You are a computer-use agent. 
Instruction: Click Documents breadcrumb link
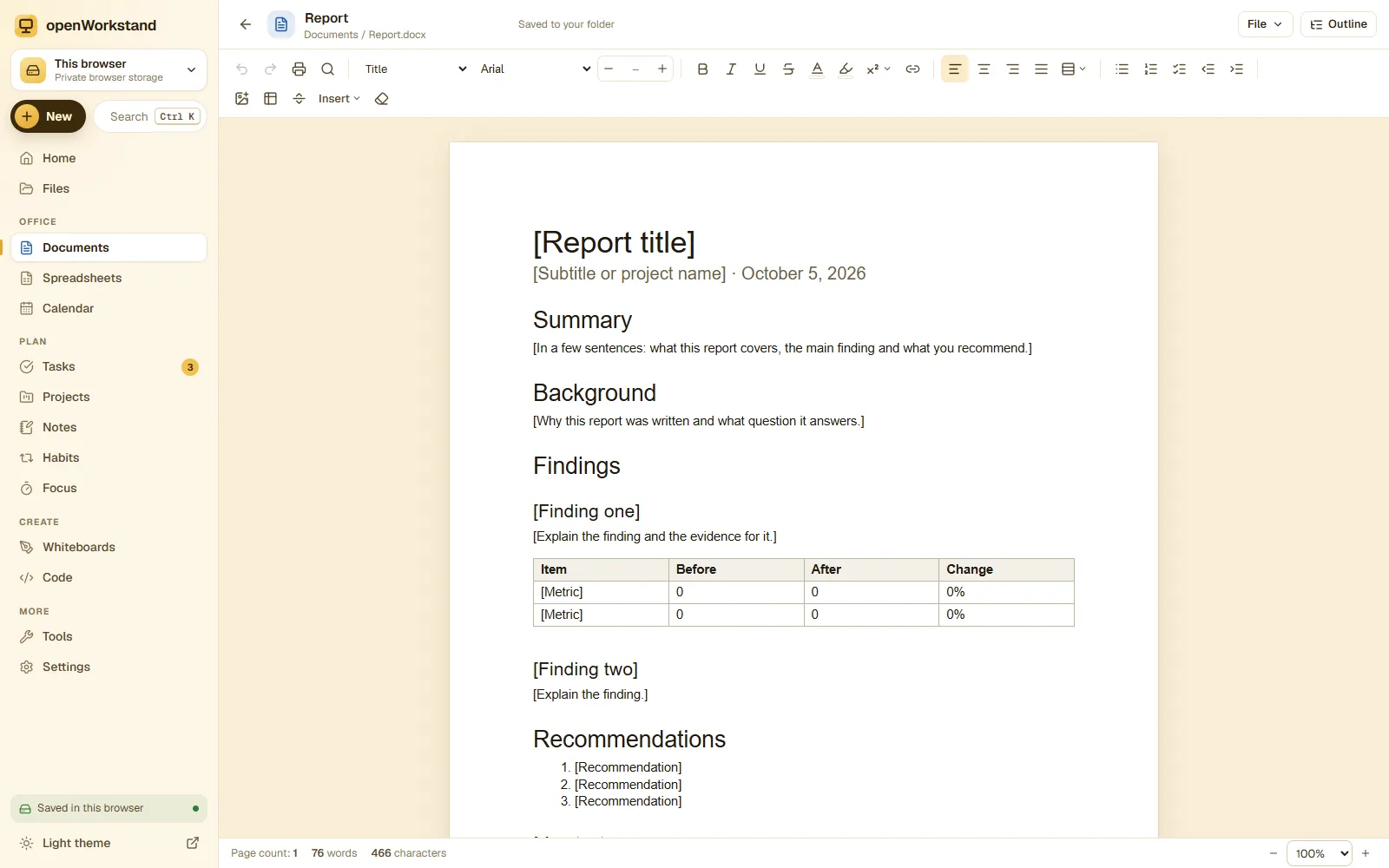pos(331,35)
